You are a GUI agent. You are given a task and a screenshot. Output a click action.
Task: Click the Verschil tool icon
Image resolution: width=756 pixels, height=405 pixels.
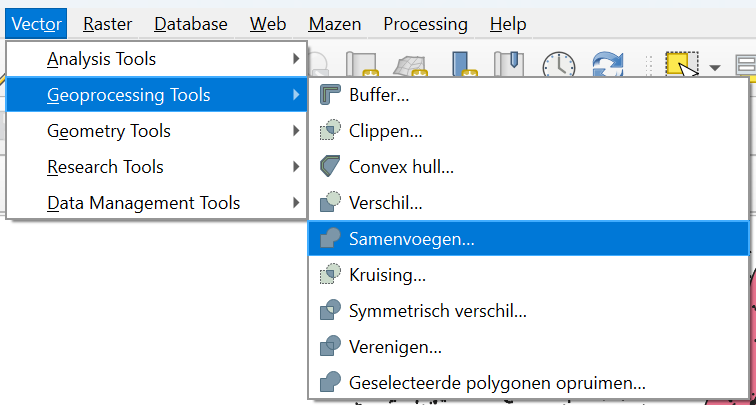[x=330, y=203]
